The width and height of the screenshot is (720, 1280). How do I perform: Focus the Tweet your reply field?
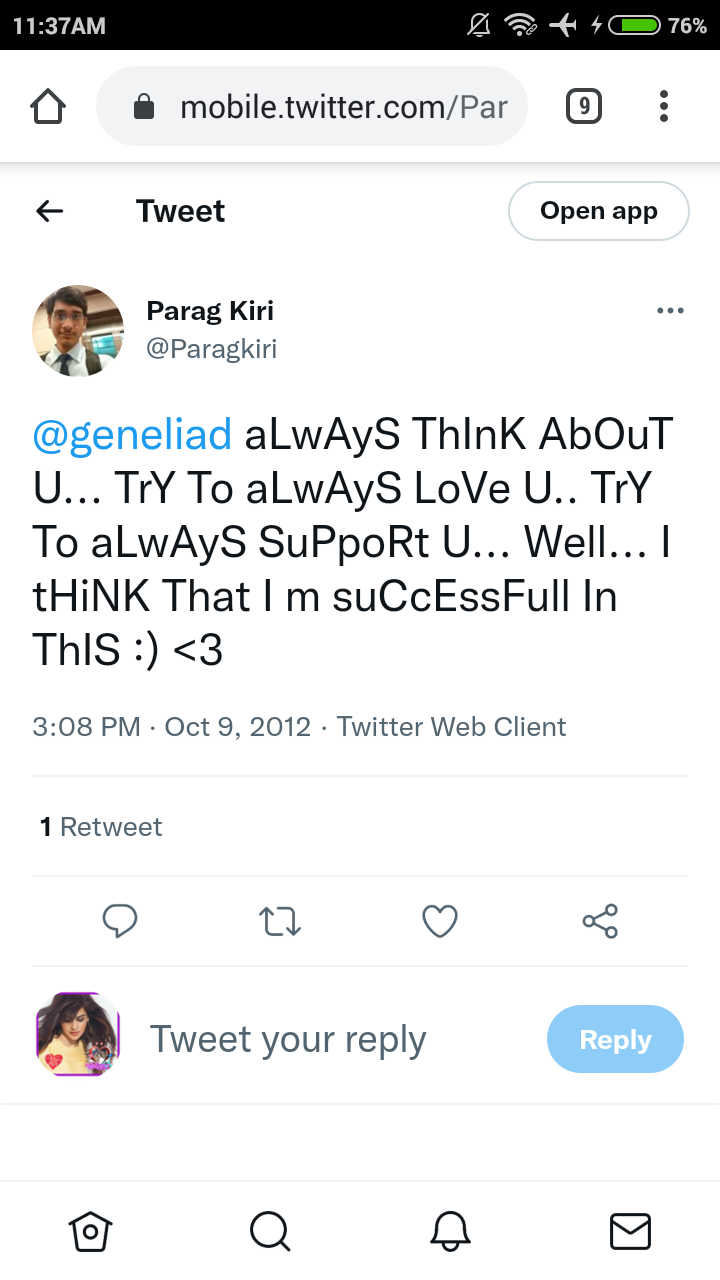(x=288, y=1040)
